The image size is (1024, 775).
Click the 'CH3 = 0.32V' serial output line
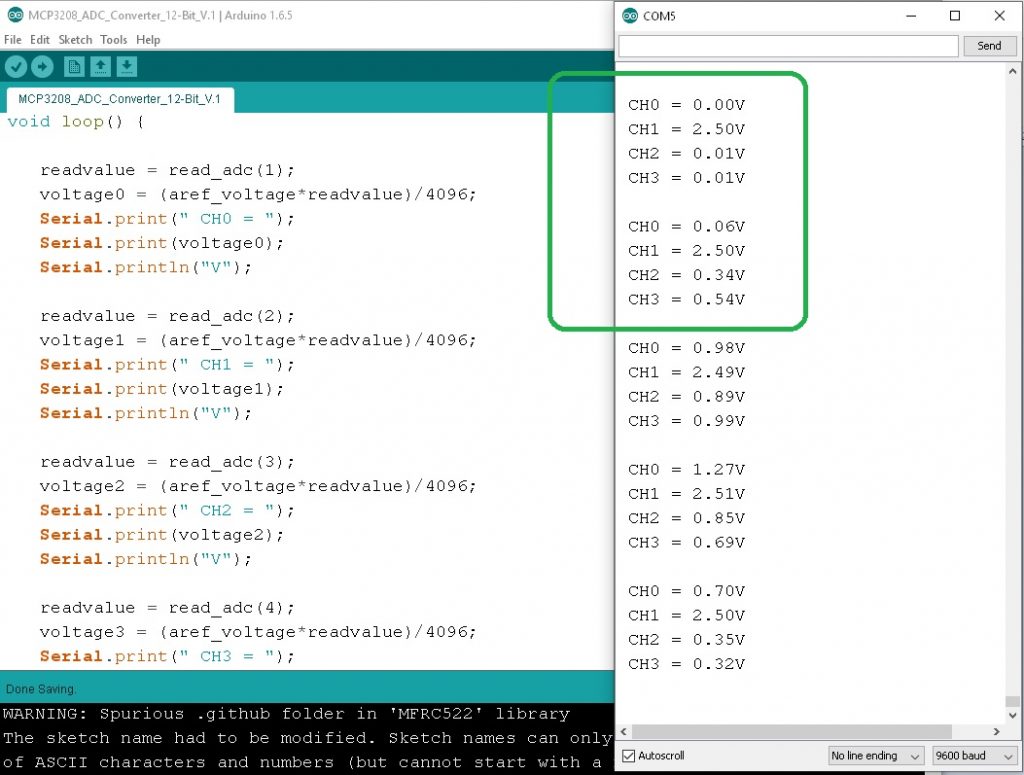coord(686,665)
